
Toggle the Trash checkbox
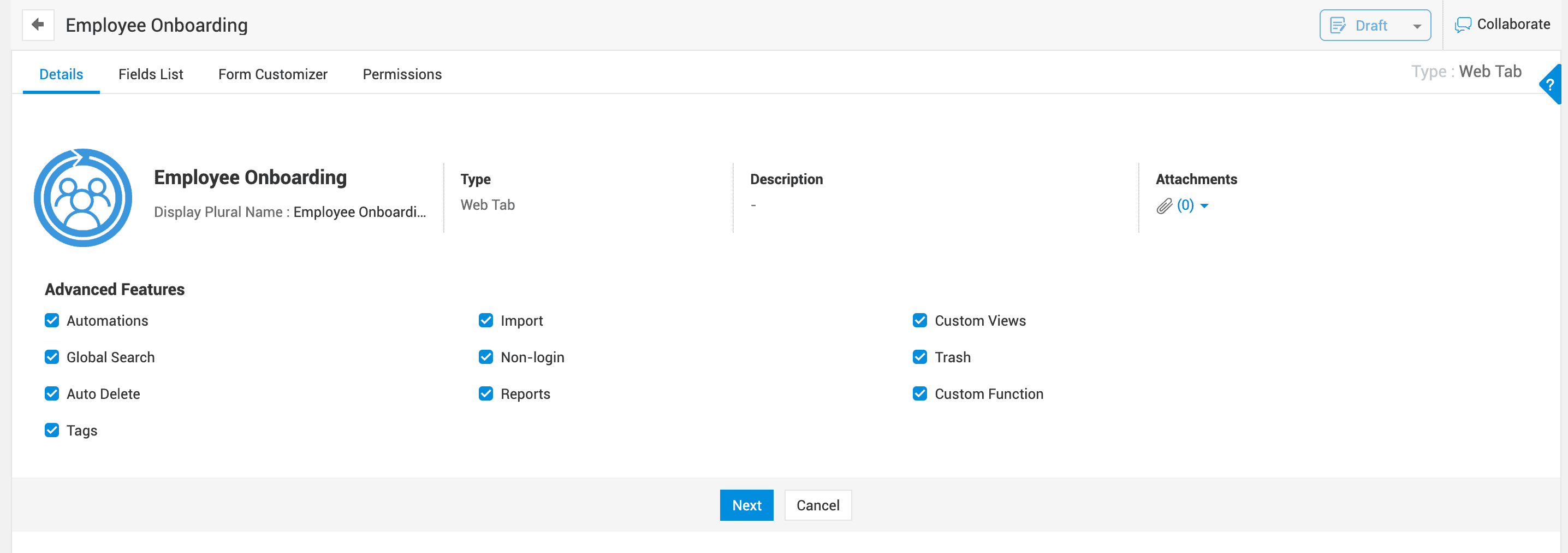tap(920, 357)
